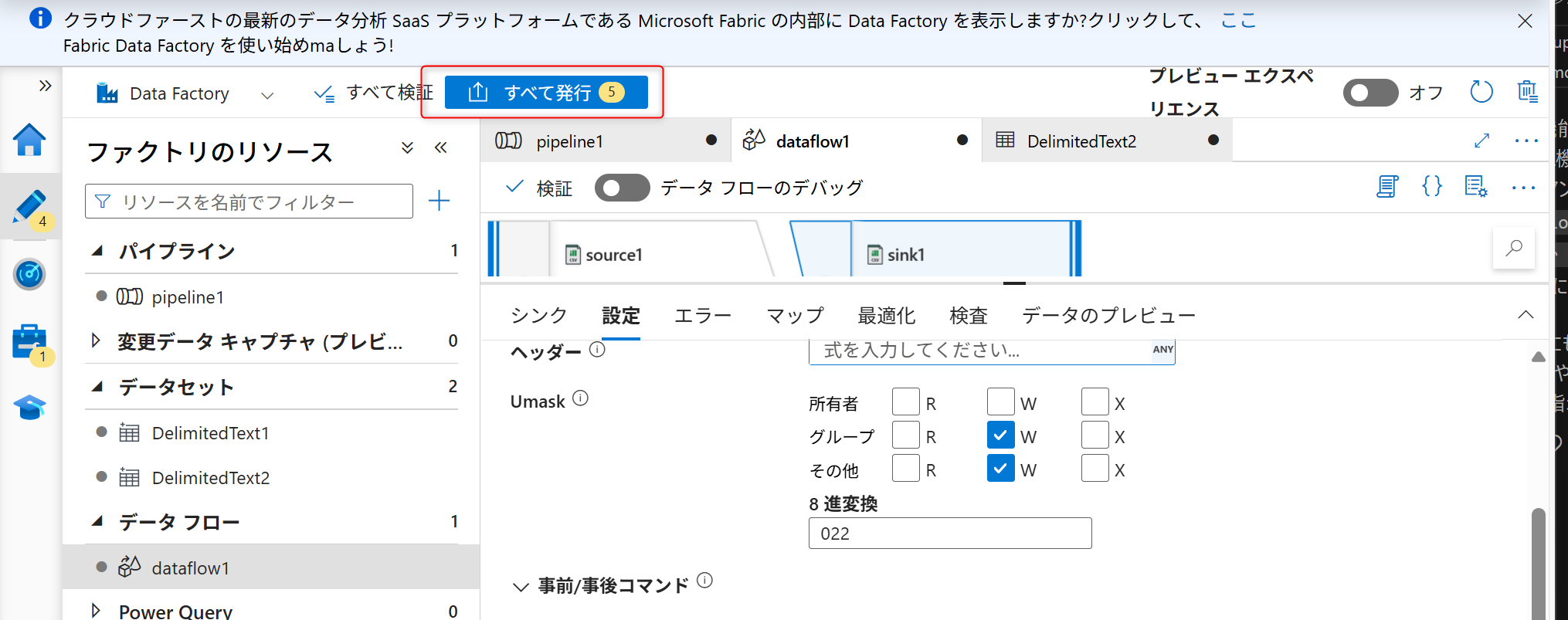Open the Learning center graduation cap

click(29, 407)
